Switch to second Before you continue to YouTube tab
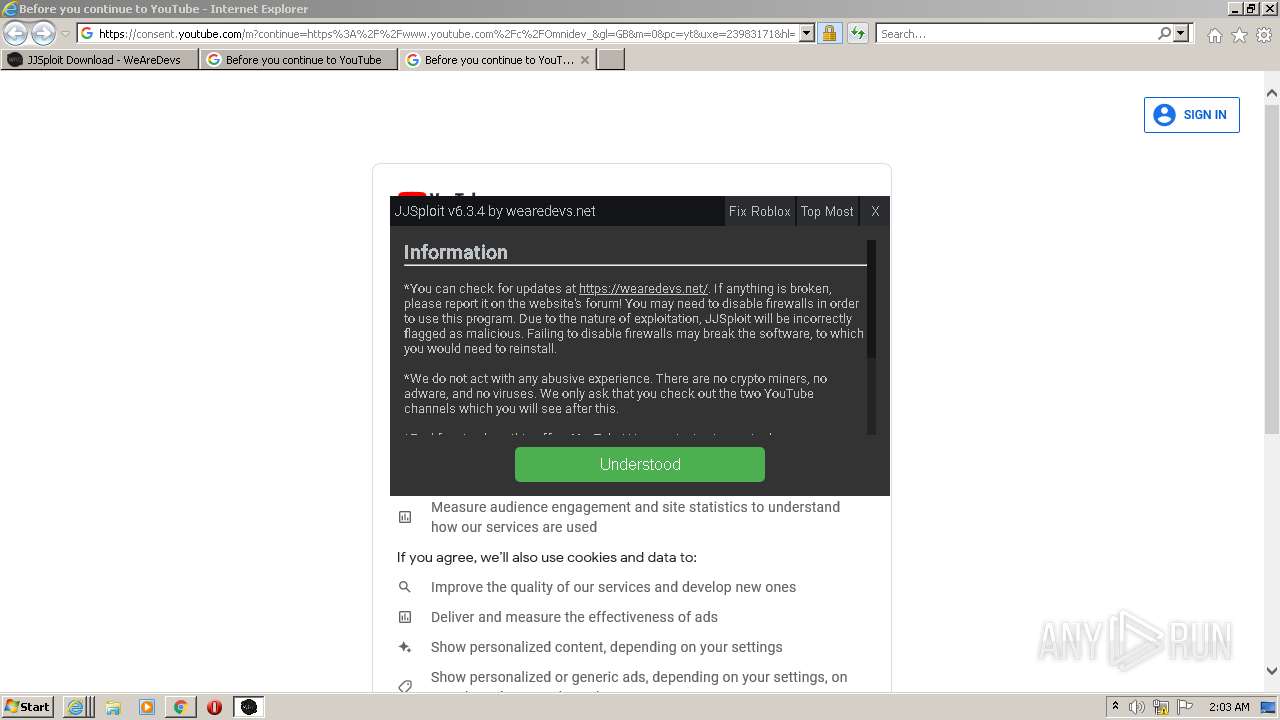 (299, 60)
